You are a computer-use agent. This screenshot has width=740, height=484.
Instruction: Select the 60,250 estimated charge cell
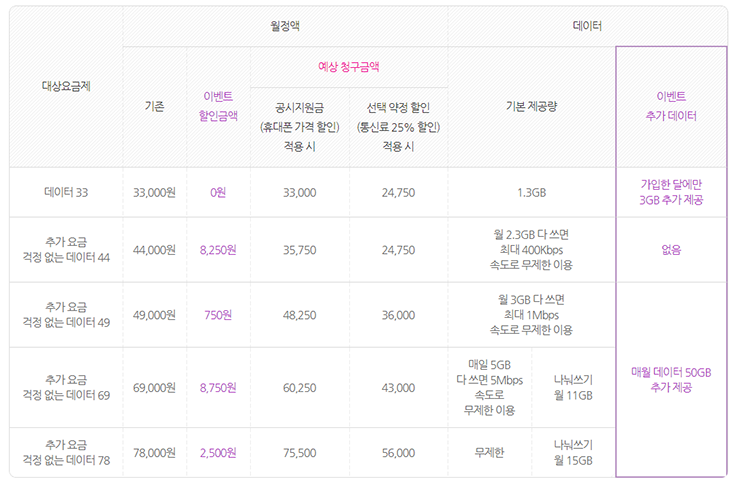pos(300,387)
